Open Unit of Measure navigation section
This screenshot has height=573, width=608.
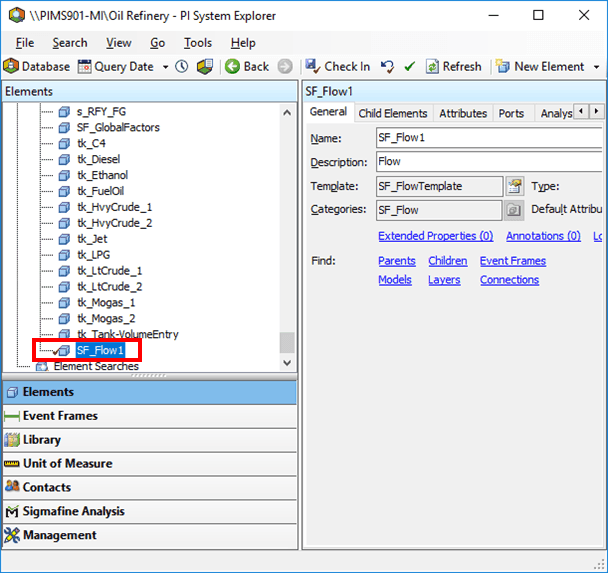click(x=149, y=464)
